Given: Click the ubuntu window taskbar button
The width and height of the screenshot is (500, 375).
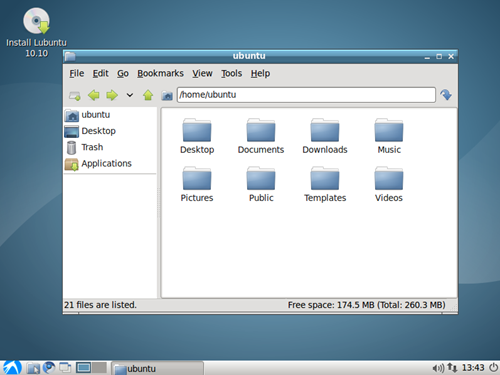Looking at the screenshot, I should (x=157, y=368).
